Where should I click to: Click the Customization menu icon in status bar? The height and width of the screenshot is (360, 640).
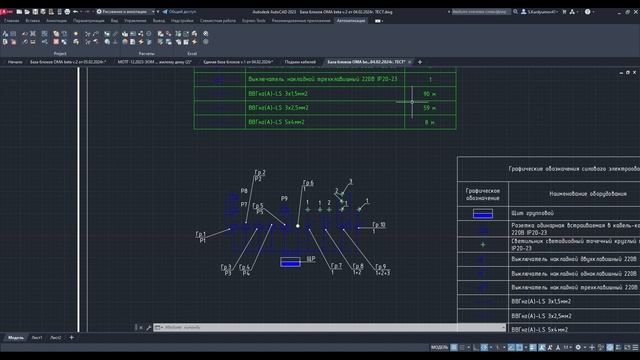pos(635,347)
